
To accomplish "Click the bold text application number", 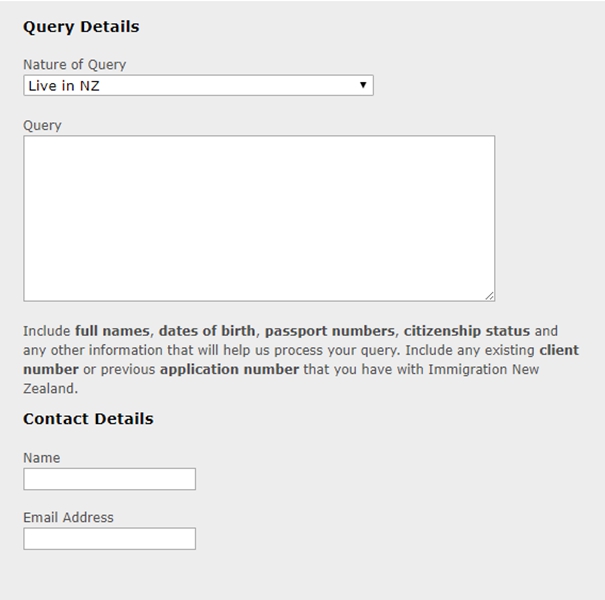I will 229,370.
